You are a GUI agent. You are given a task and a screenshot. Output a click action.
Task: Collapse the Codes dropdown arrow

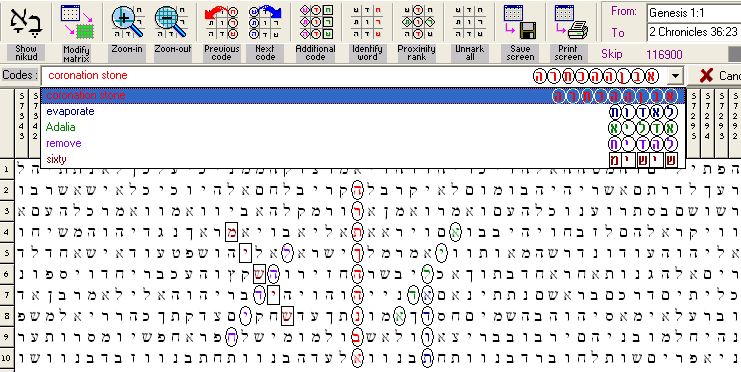tap(676, 76)
